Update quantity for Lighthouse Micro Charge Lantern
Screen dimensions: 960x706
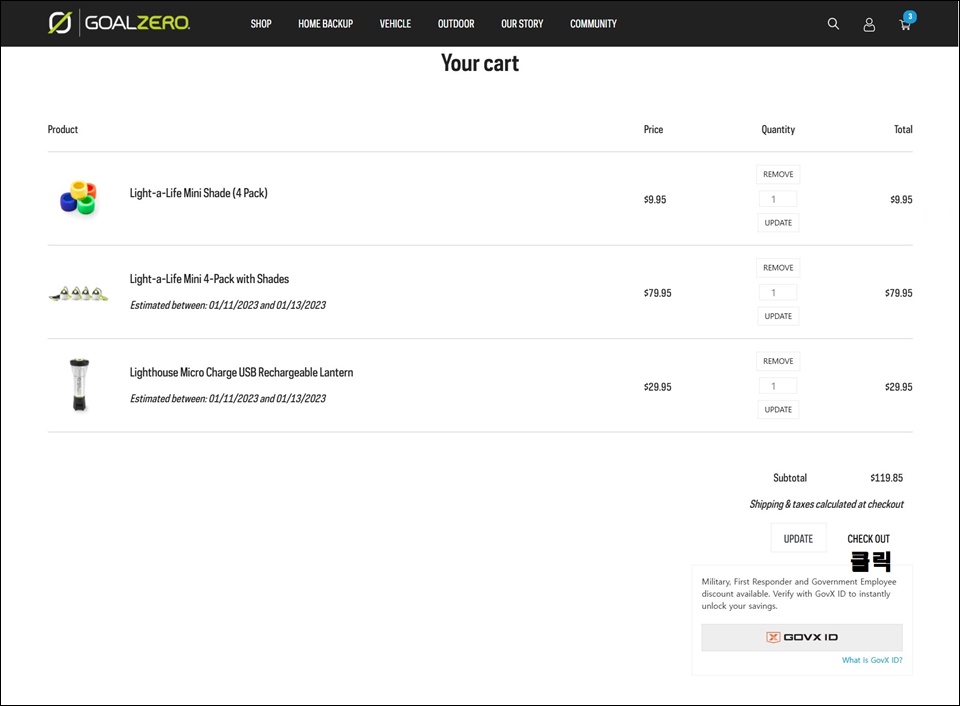click(x=778, y=410)
